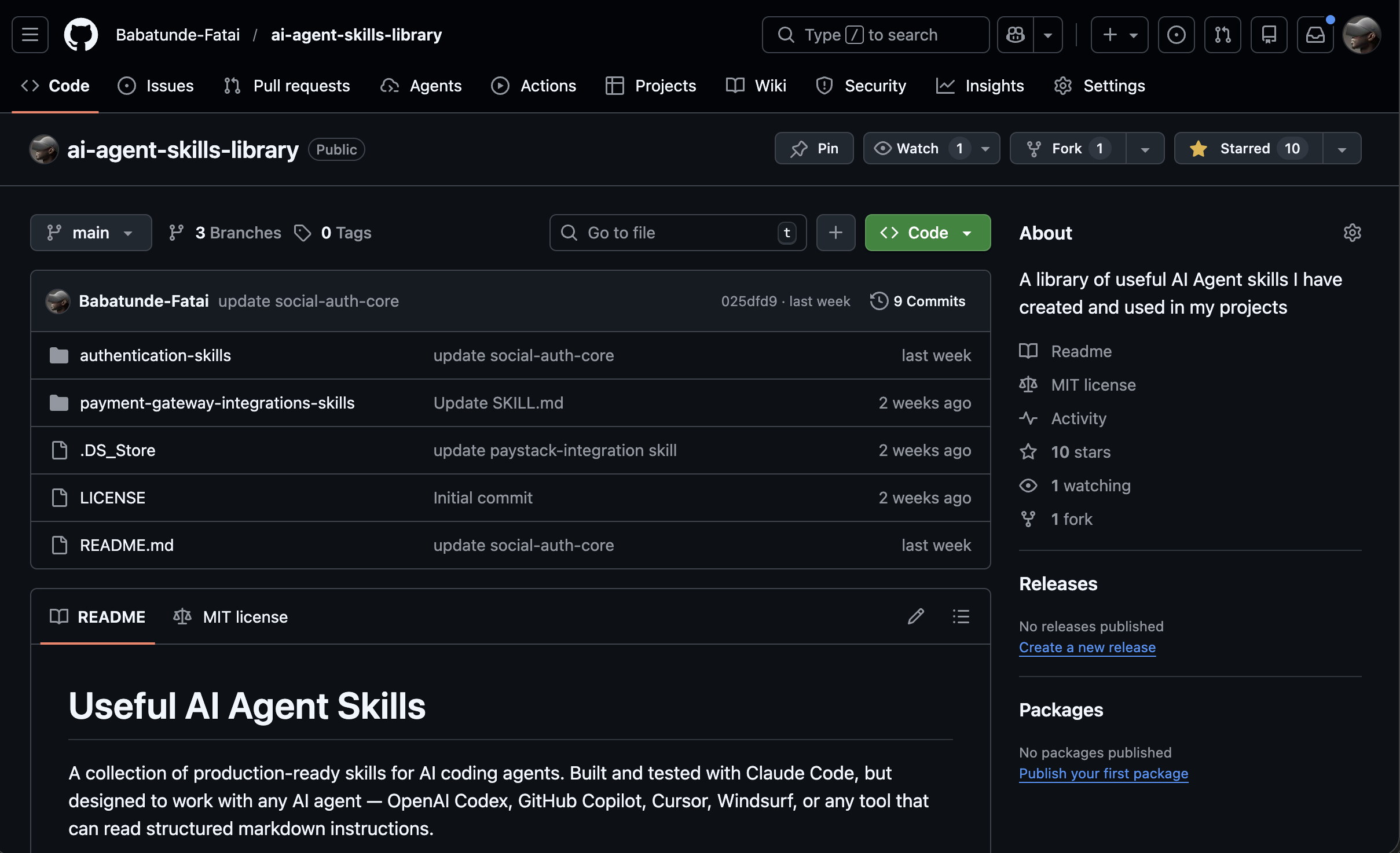Toggle the Watch button for repository

click(918, 149)
